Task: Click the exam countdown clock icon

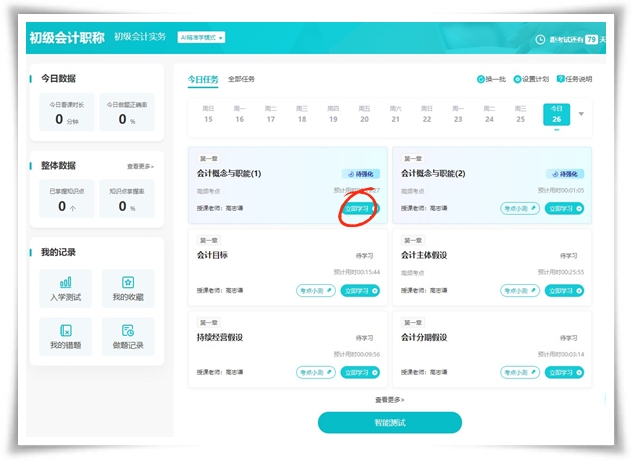Action: click(x=541, y=39)
